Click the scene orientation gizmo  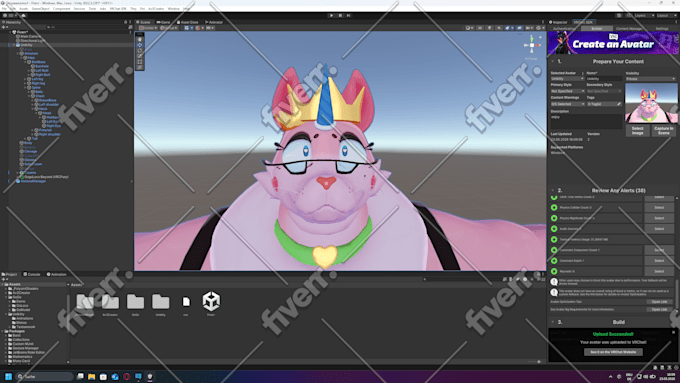(532, 45)
